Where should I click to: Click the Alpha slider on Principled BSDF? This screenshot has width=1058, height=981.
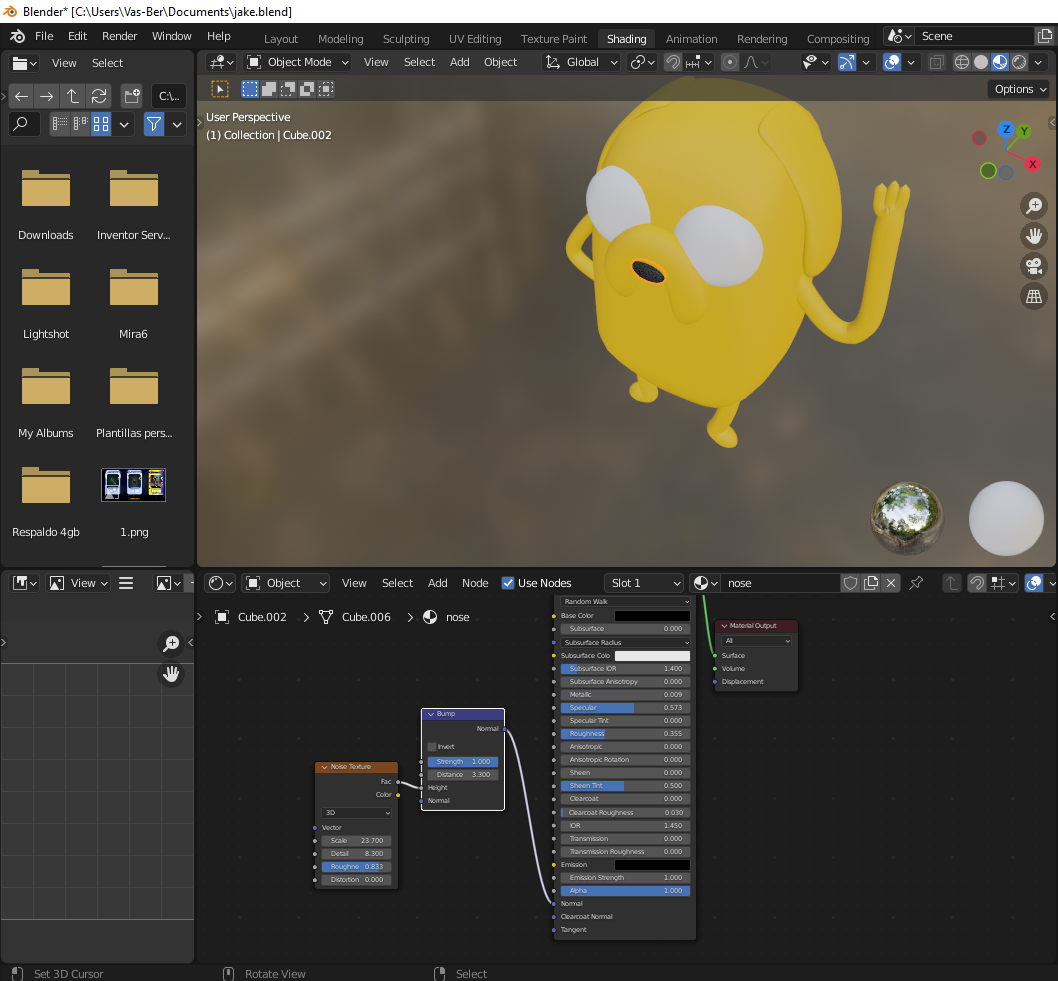(625, 891)
